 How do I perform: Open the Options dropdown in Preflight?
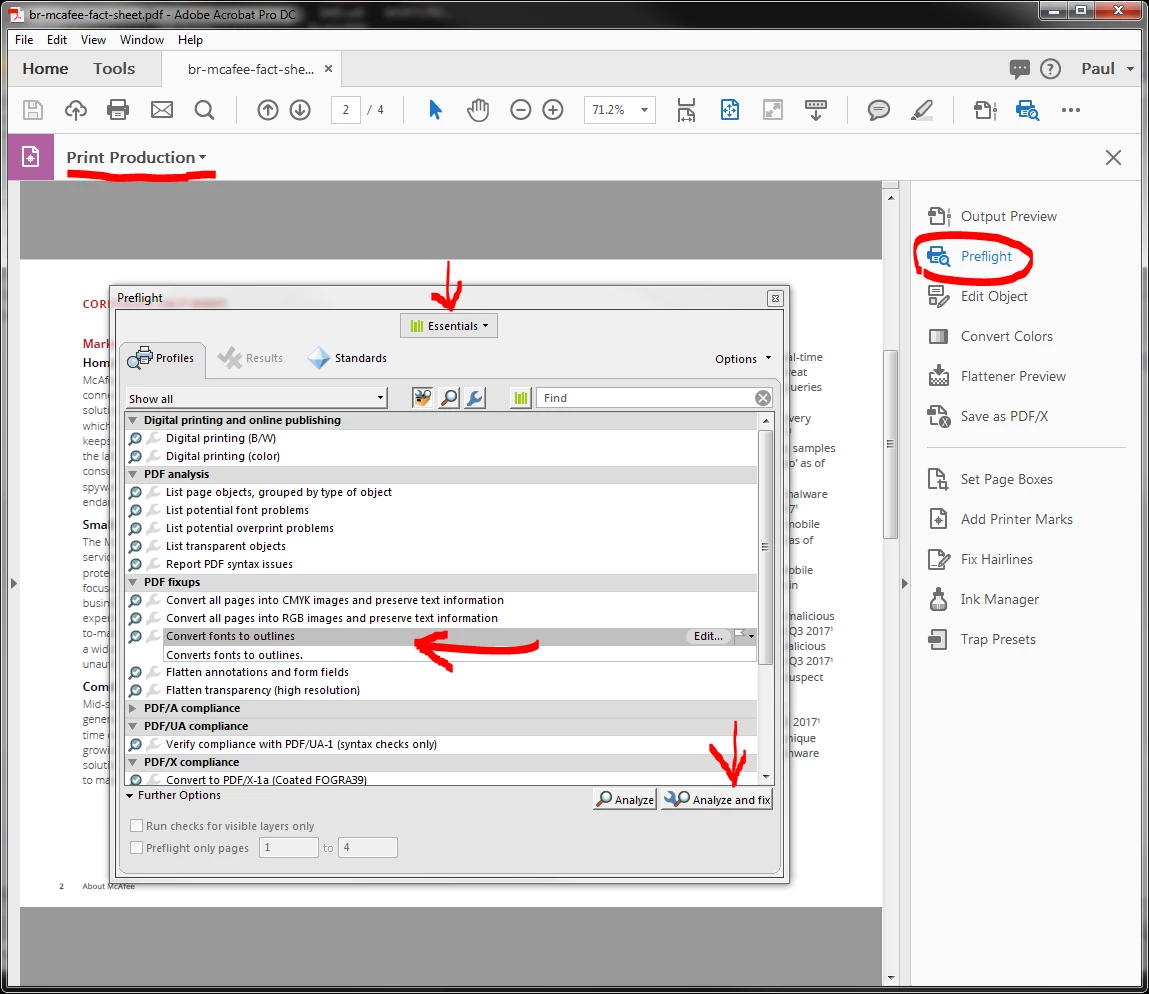[743, 358]
